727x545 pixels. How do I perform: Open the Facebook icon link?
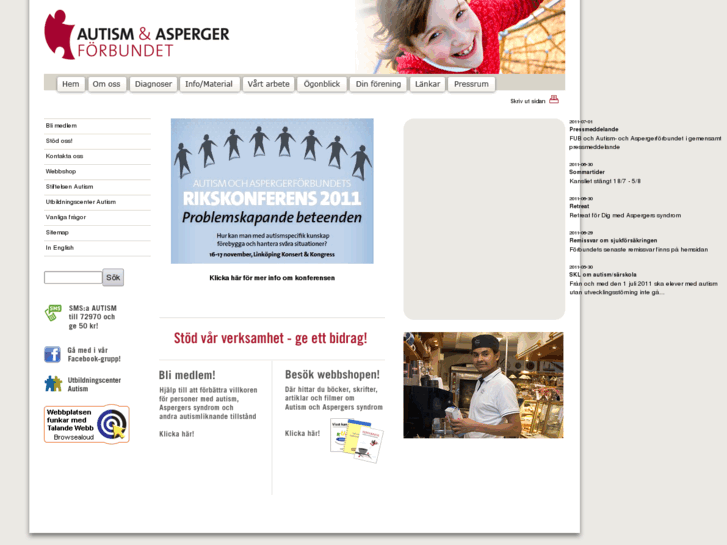[x=52, y=354]
